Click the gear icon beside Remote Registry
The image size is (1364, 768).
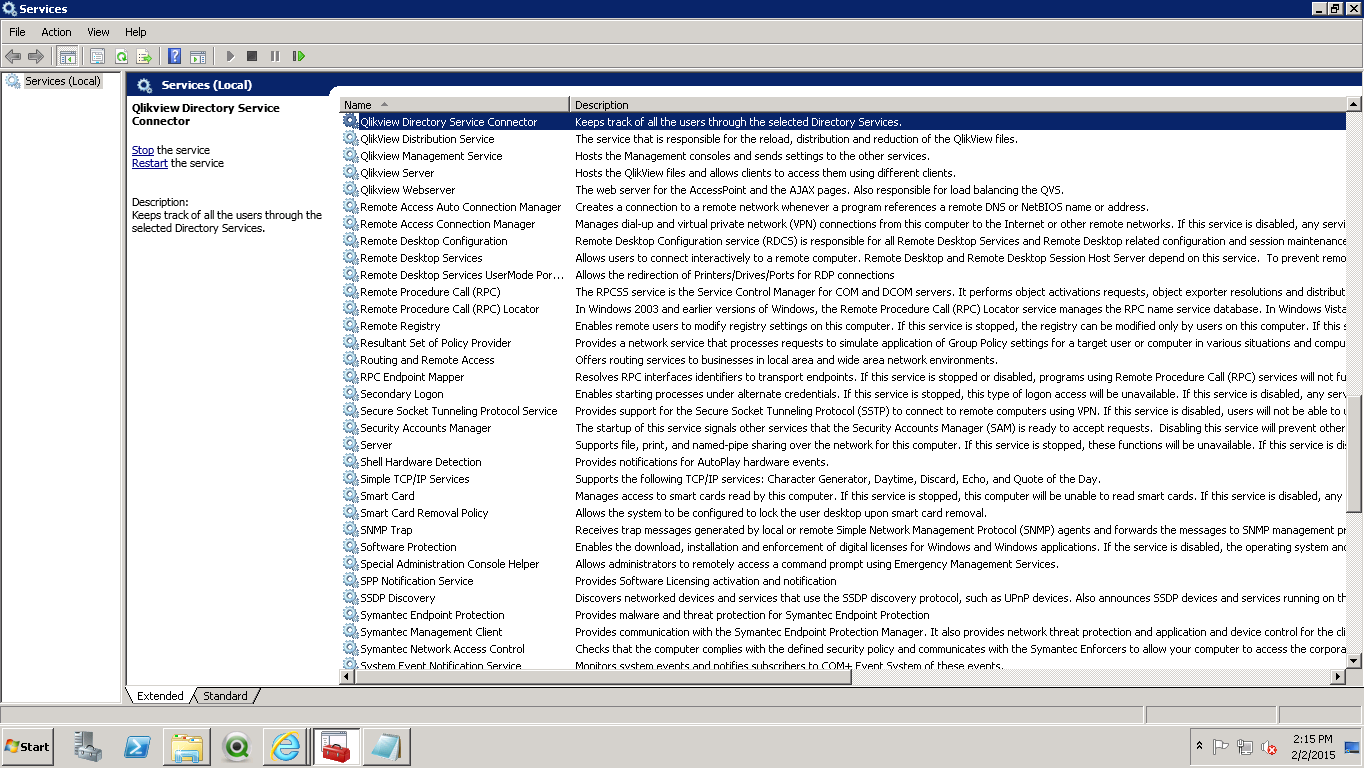point(350,326)
